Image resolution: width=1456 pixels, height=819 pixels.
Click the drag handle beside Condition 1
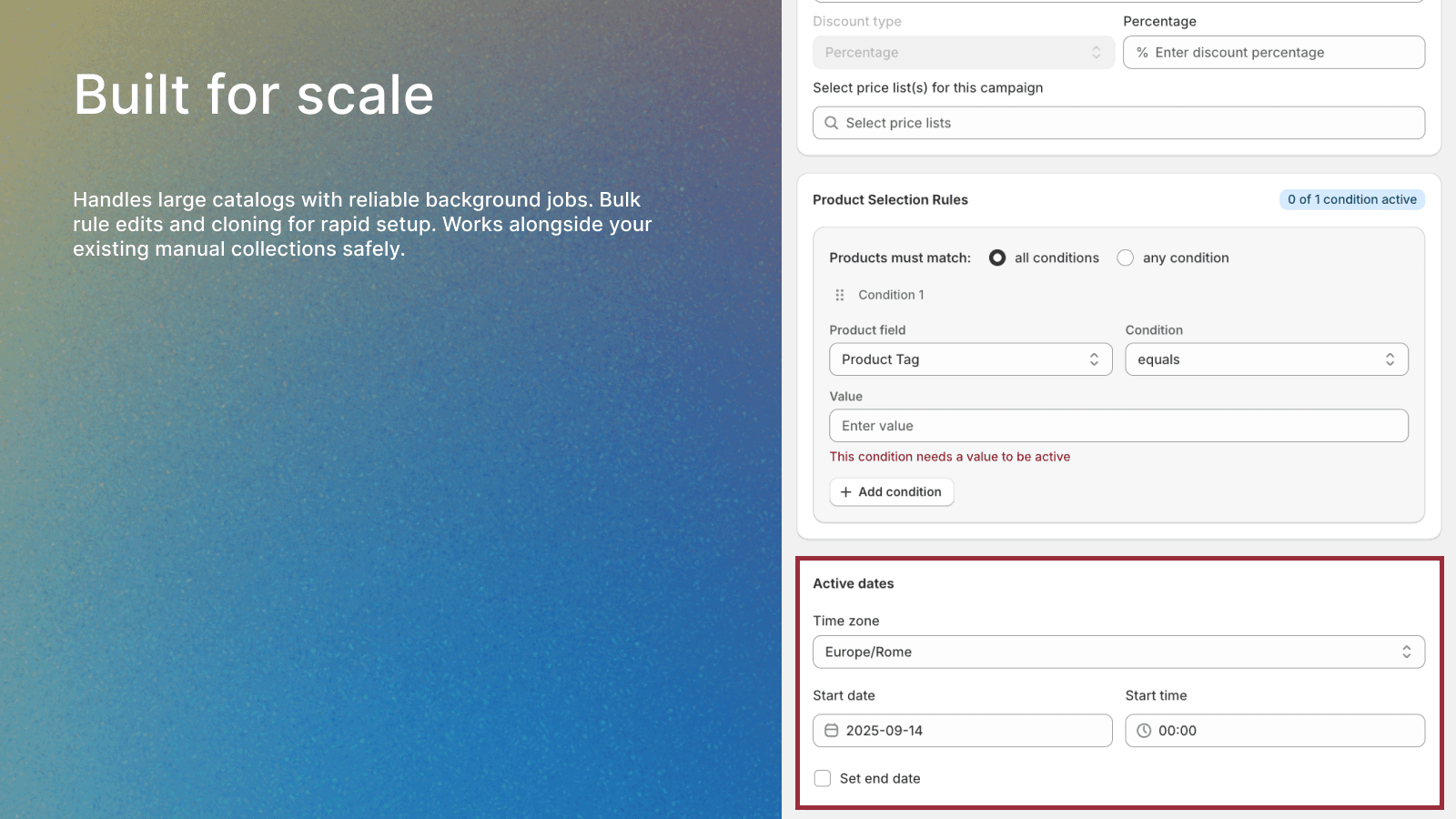coord(839,294)
